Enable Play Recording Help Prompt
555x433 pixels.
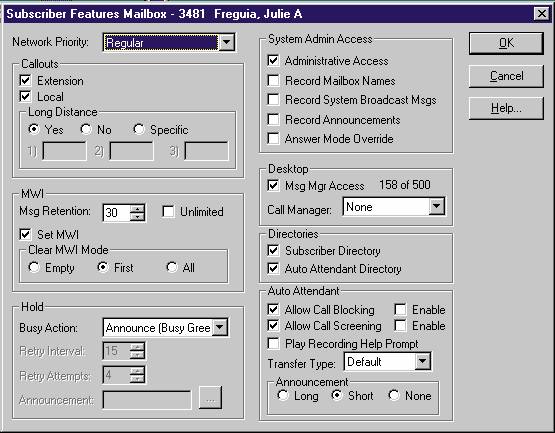click(x=273, y=343)
